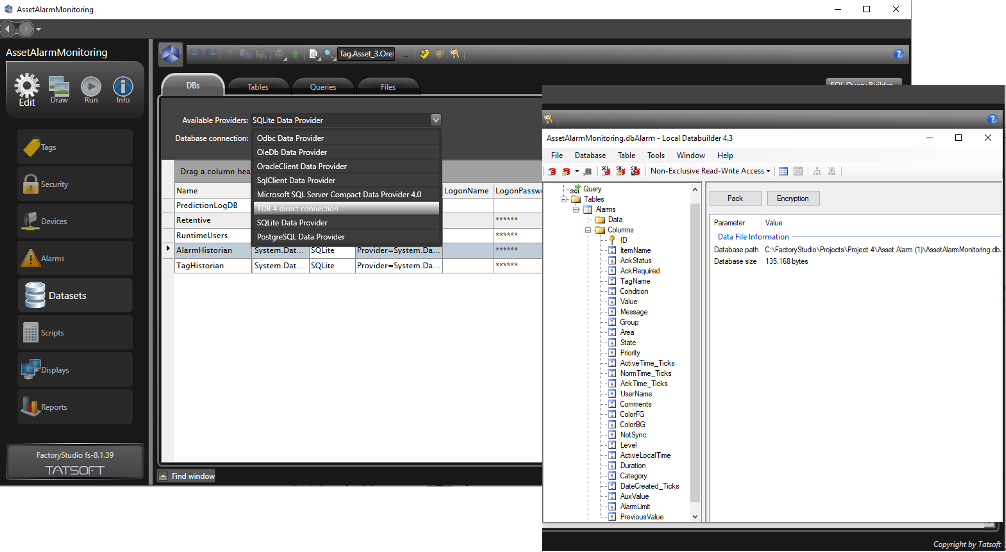Click the keys icon in main toolbar
Screen dimensions: 1006x552
pyautogui.click(x=455, y=55)
